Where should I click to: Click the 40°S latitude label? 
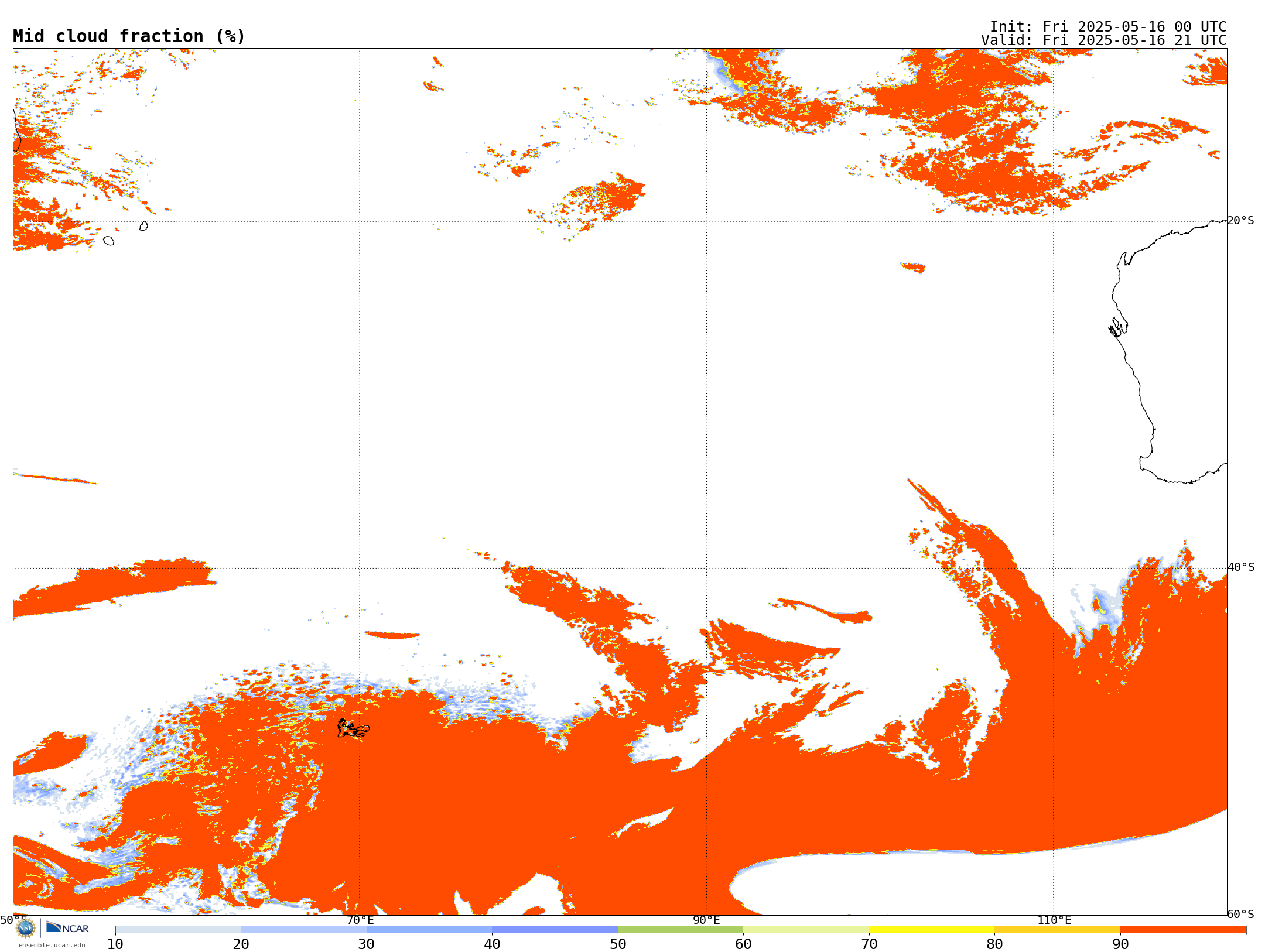click(1241, 567)
